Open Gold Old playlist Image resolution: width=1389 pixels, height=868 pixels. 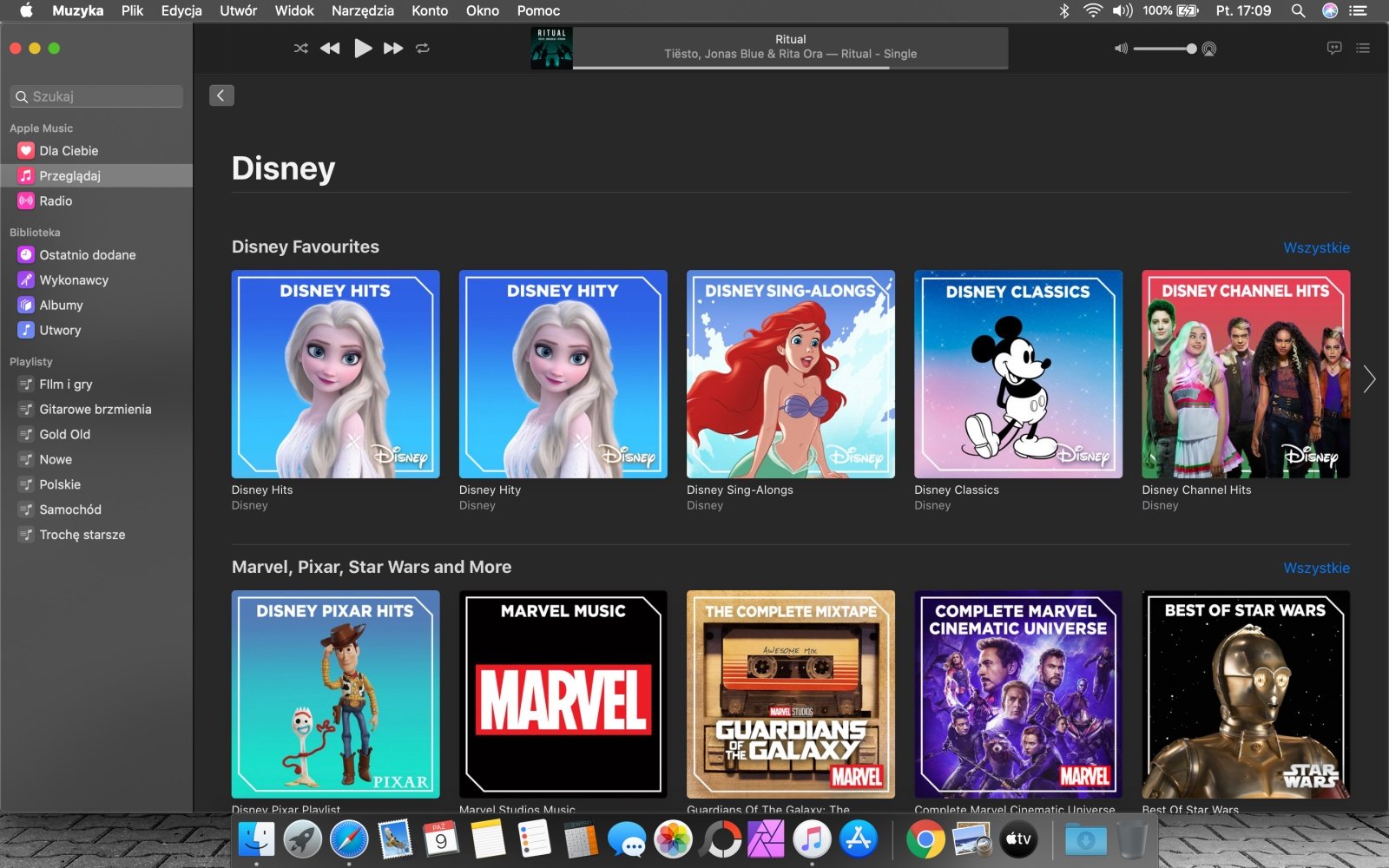(x=96, y=435)
